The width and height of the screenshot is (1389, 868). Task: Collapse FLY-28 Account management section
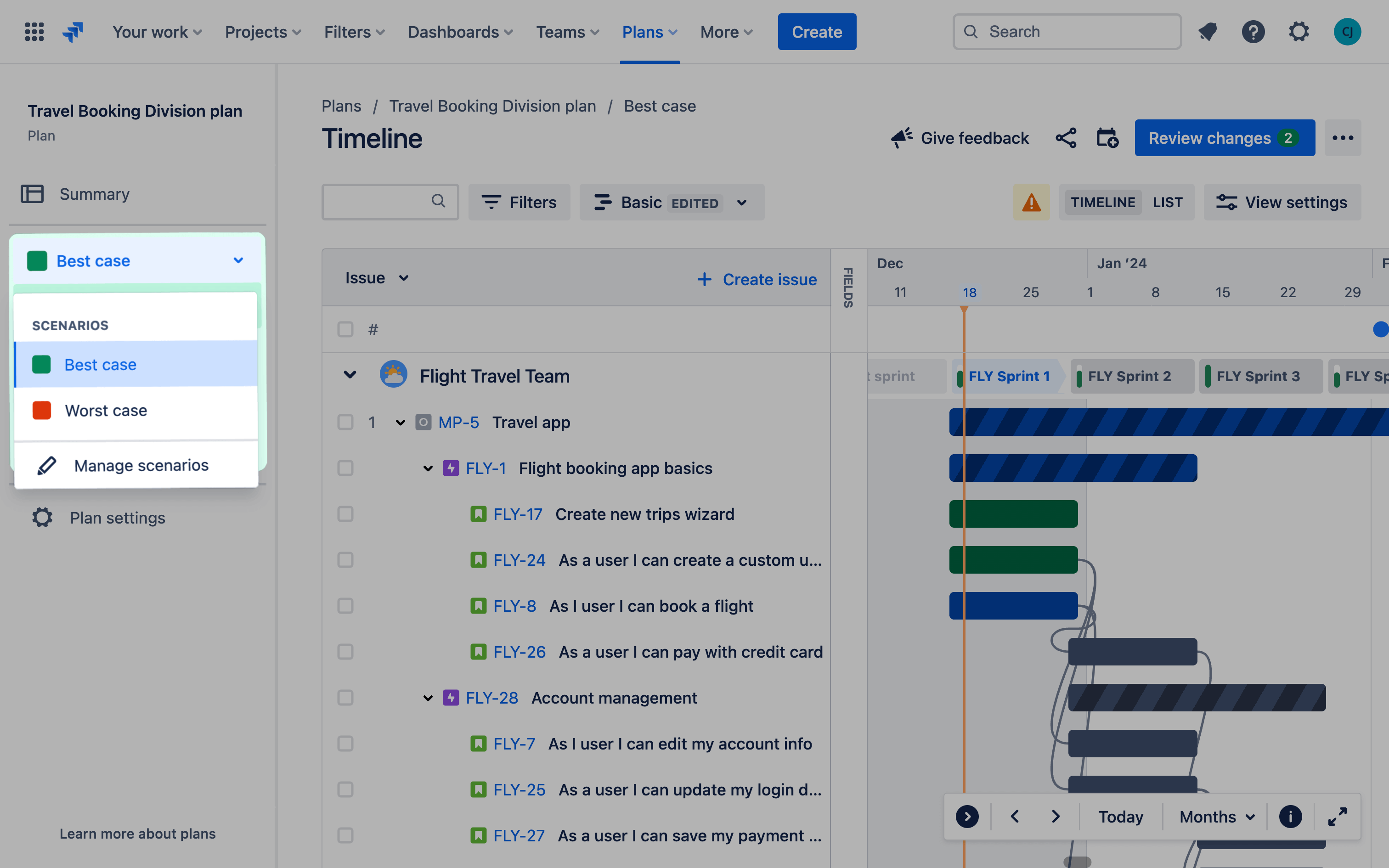428,698
